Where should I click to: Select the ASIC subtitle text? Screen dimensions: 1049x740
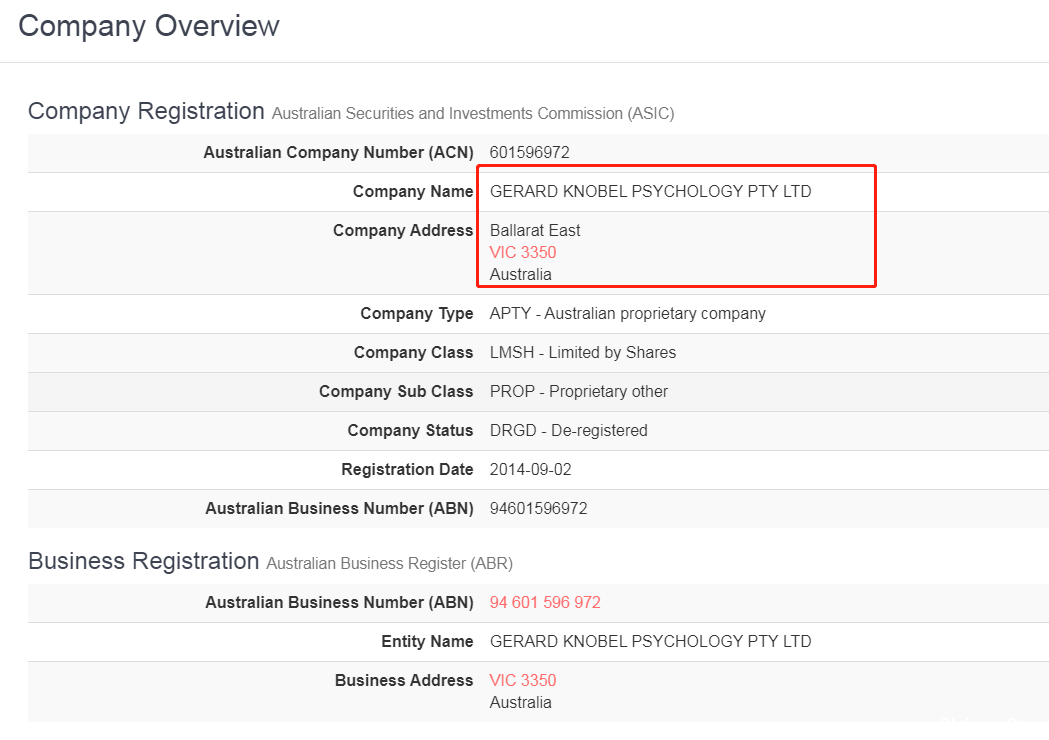coord(473,114)
